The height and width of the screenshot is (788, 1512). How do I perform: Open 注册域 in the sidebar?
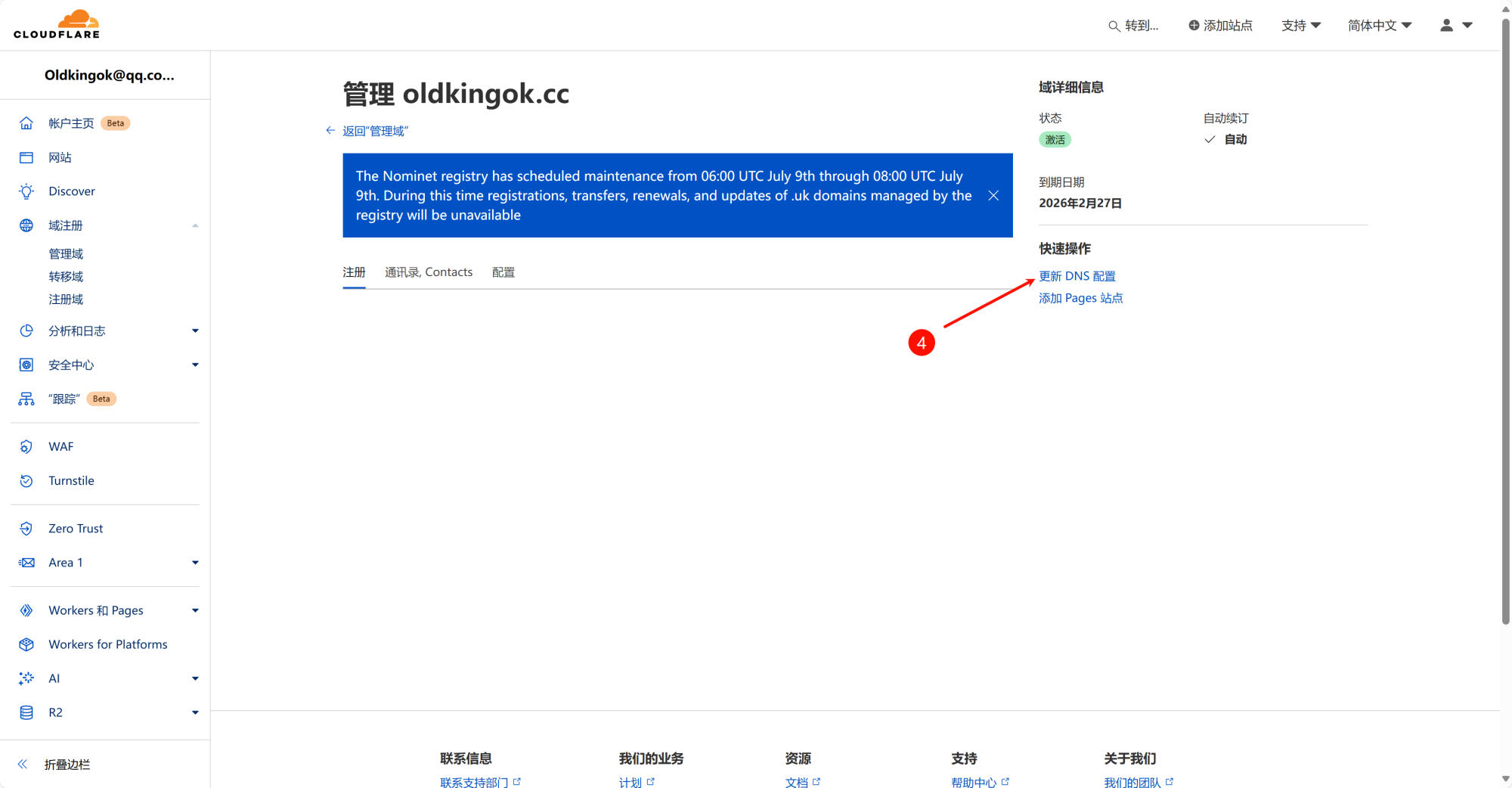coord(66,299)
